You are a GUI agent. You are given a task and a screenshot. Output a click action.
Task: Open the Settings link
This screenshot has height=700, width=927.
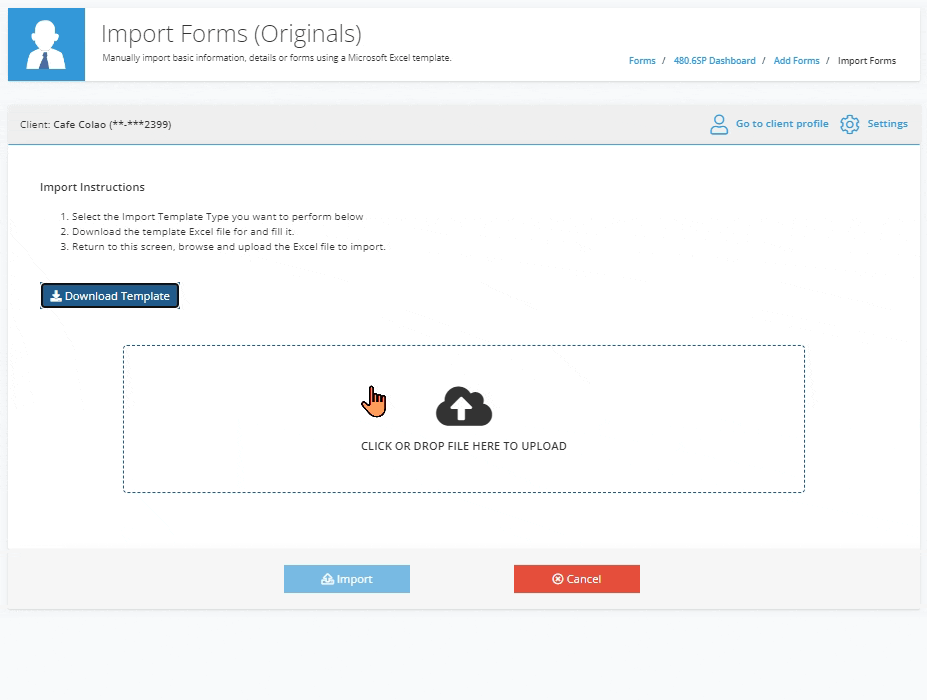[x=887, y=124]
